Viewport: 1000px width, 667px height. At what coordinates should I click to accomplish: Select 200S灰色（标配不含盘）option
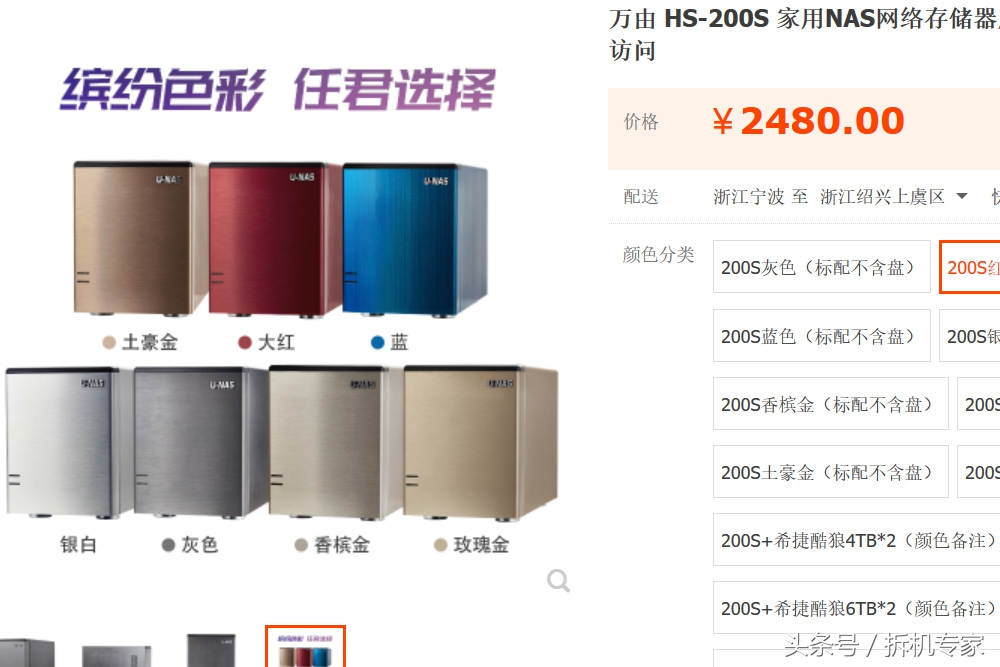pos(821,267)
